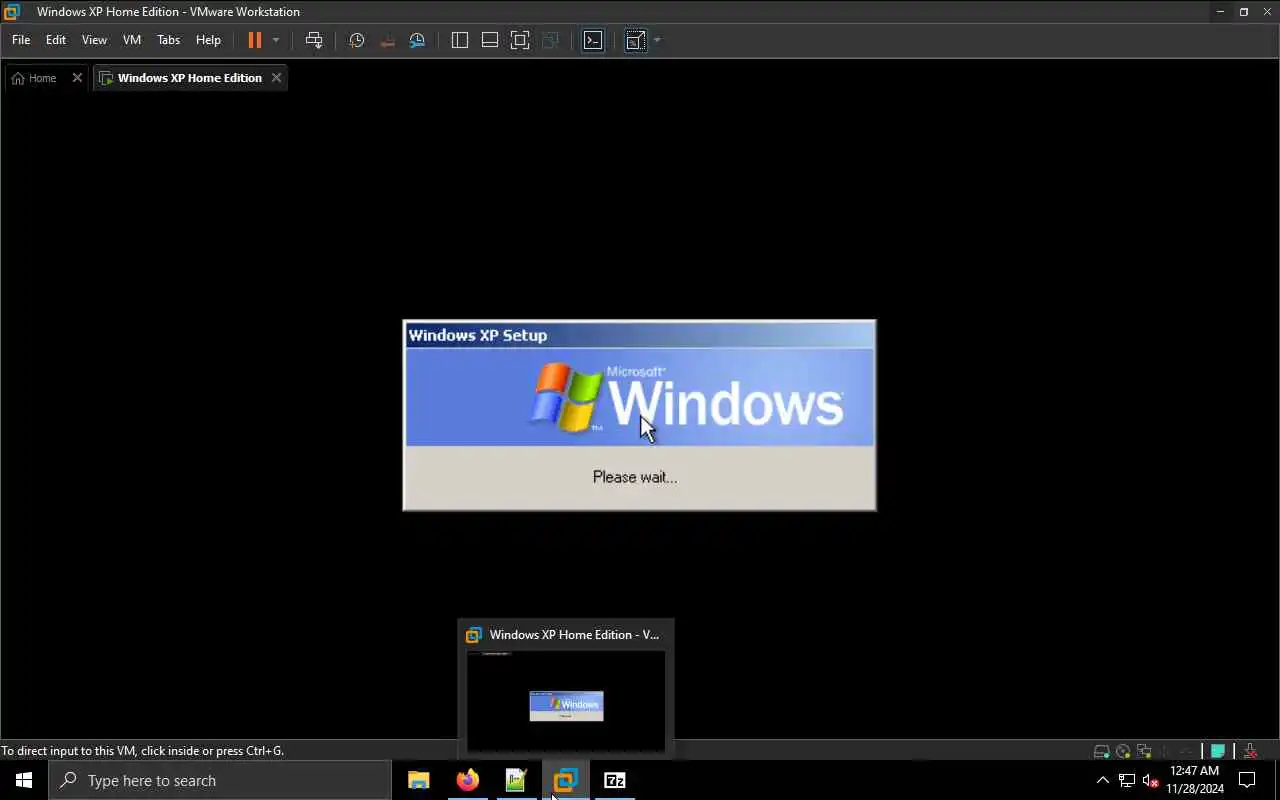The image size is (1280, 800).
Task: Show hidden system tray icons
Action: click(x=1103, y=780)
